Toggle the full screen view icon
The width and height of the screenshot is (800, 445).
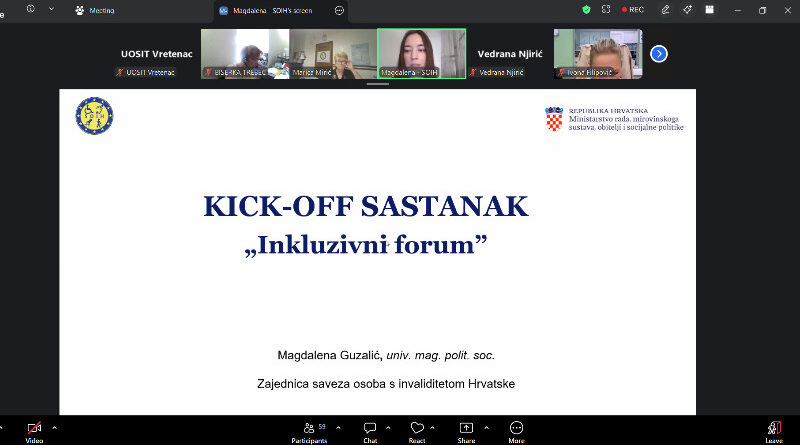coord(606,9)
